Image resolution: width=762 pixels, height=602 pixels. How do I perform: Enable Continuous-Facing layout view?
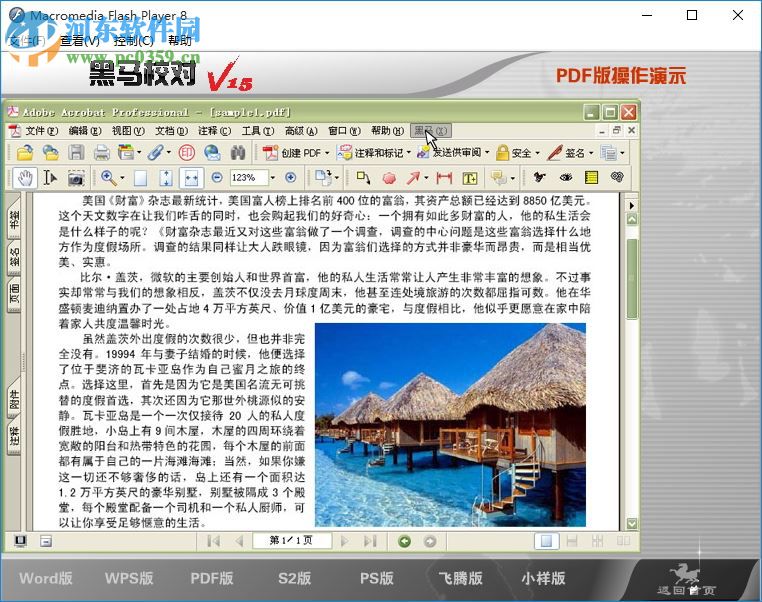[597, 541]
